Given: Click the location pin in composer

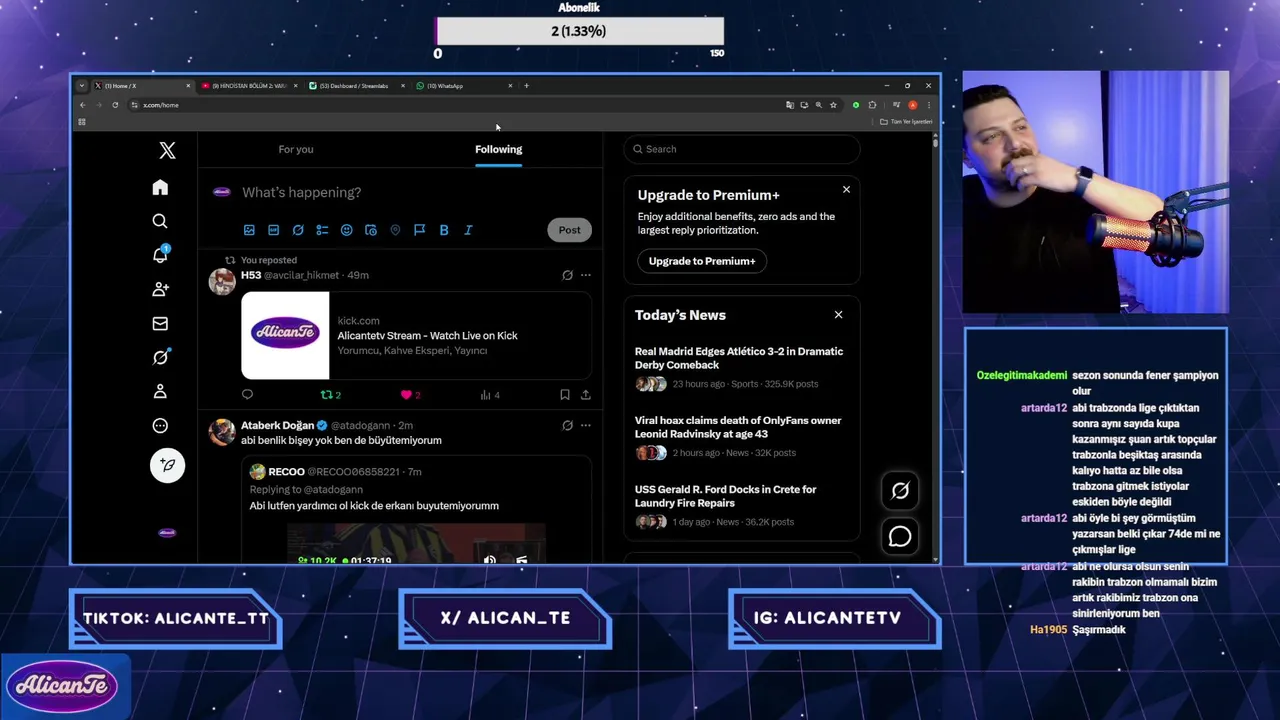Looking at the screenshot, I should pos(395,230).
